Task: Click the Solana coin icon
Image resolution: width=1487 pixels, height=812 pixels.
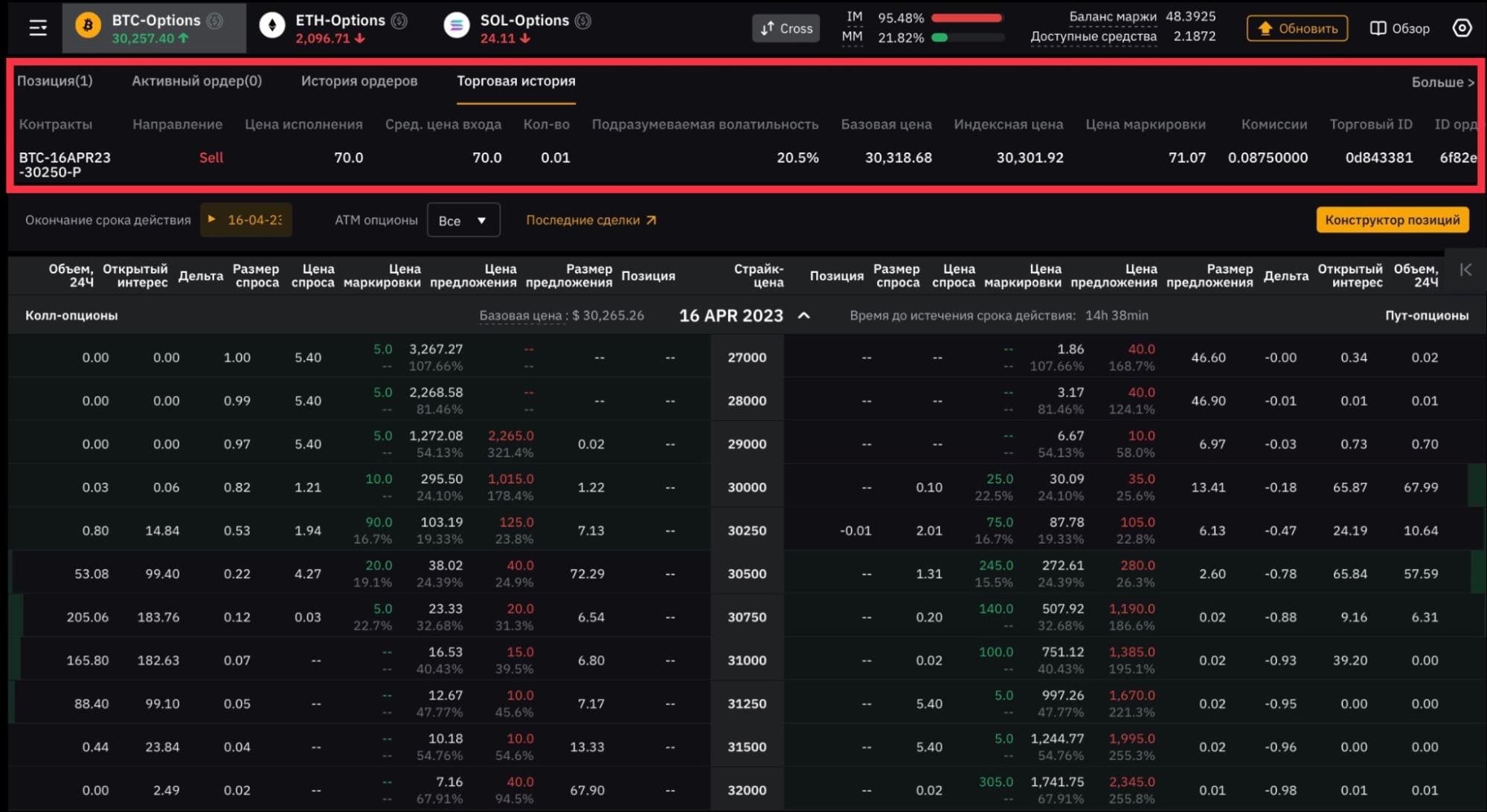Action: [456, 26]
